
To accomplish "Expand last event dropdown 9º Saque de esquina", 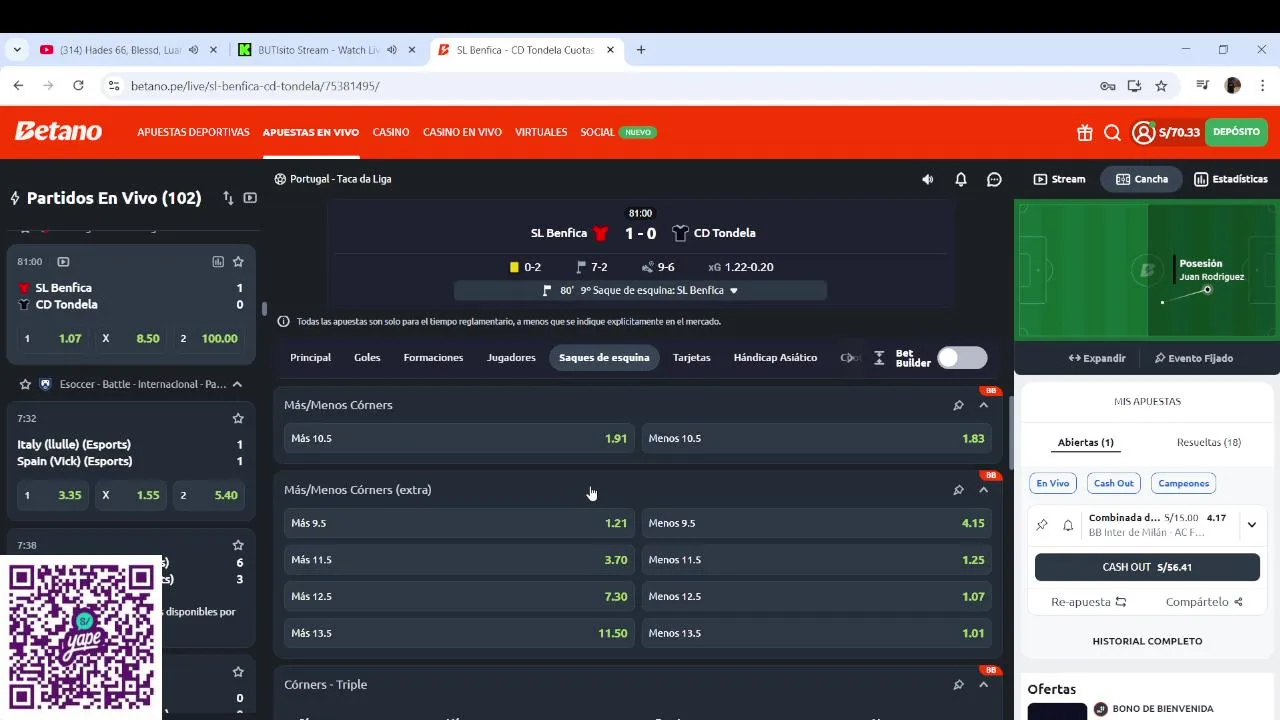I will pyautogui.click(x=733, y=291).
